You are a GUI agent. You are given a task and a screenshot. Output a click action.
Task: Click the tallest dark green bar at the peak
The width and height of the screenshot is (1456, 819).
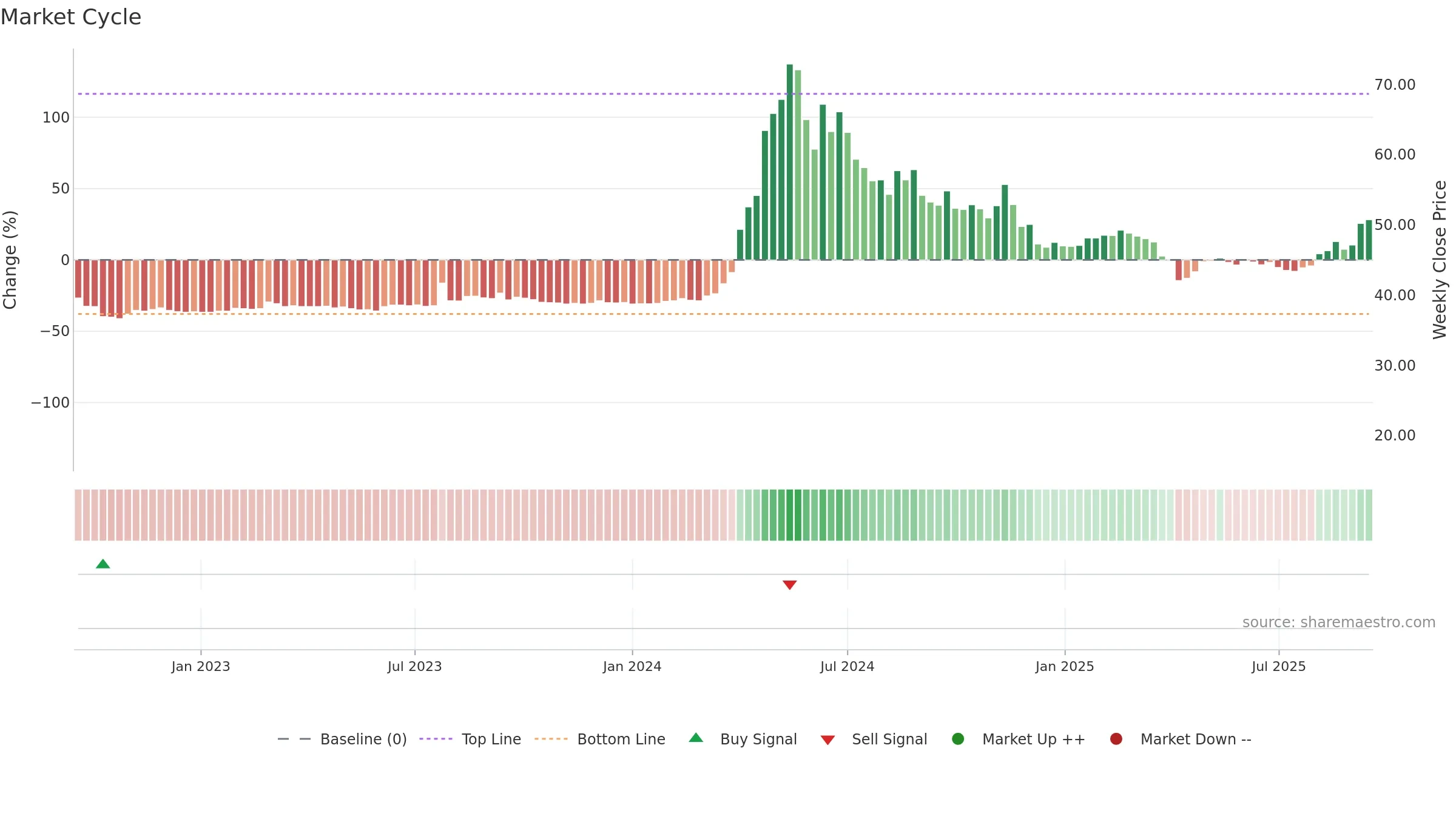point(789,162)
